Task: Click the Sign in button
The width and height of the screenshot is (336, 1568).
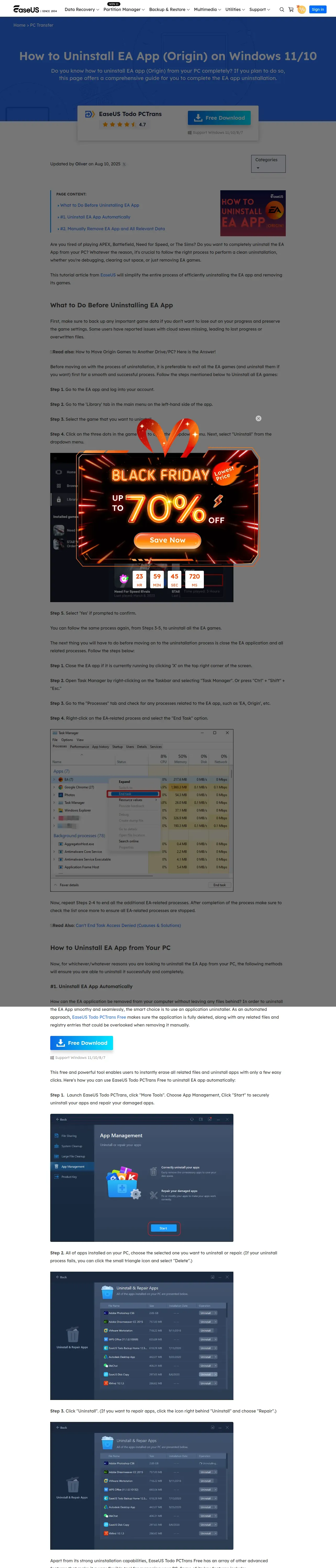Action: (x=318, y=10)
